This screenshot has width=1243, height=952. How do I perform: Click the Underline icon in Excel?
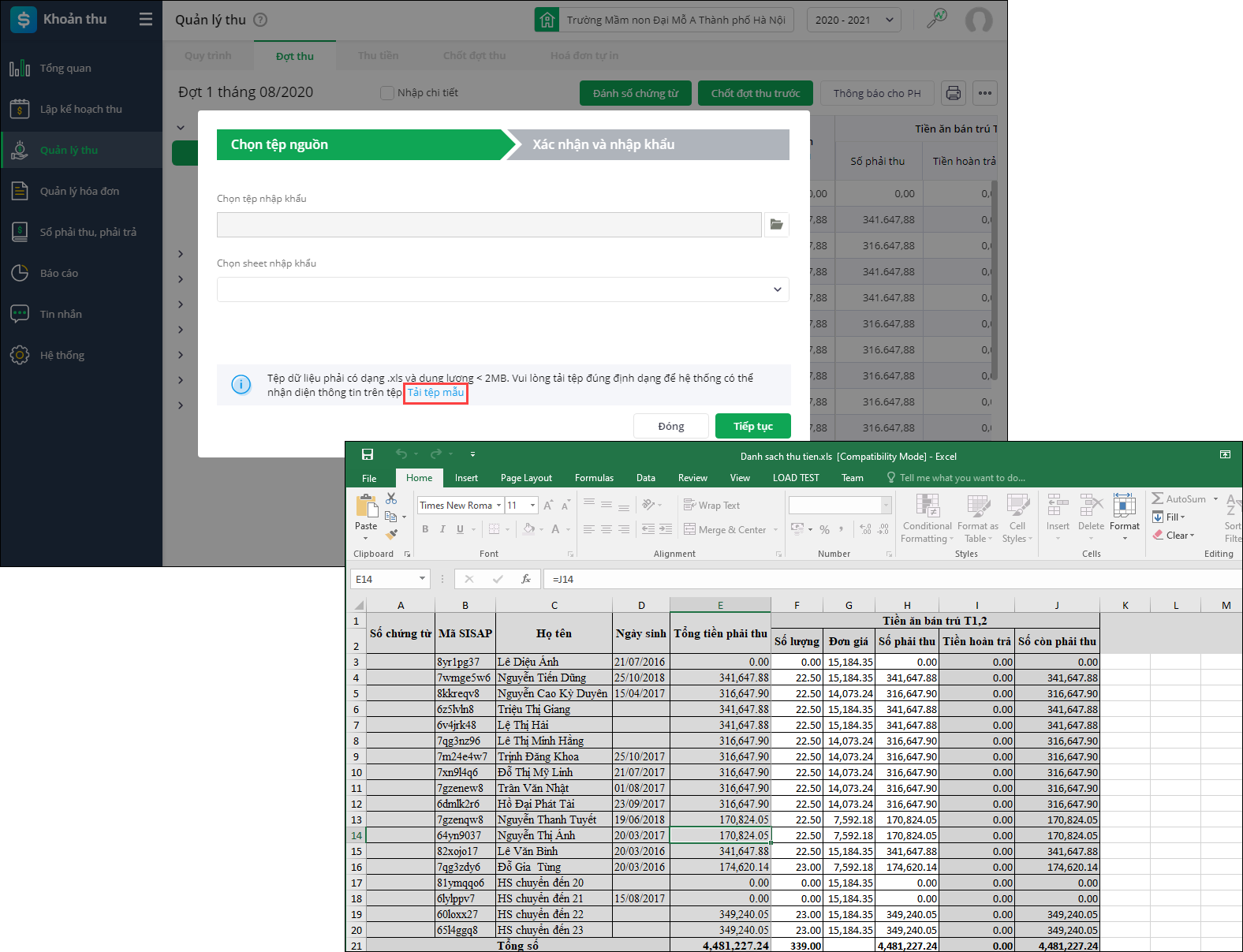click(x=460, y=529)
